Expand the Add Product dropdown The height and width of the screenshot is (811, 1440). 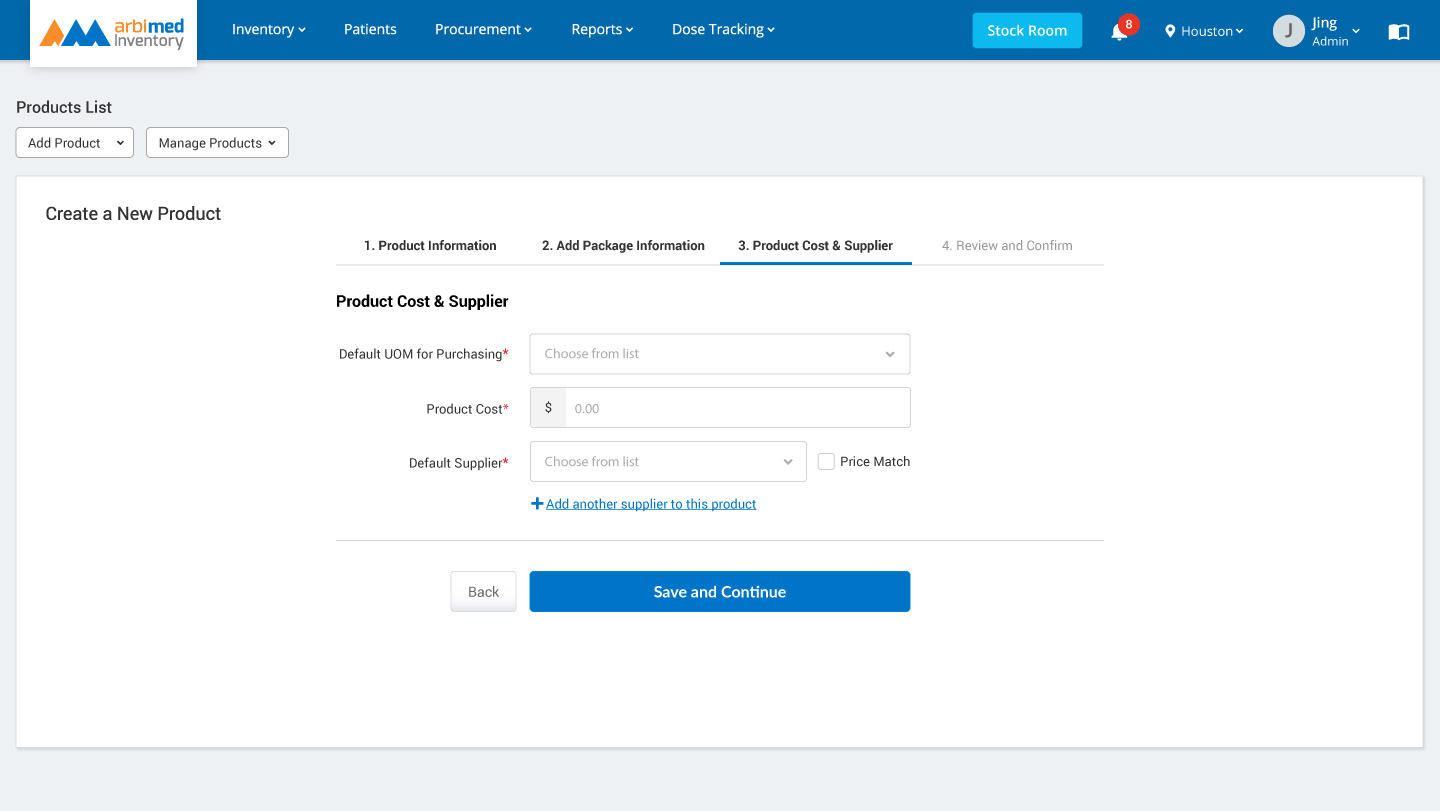75,143
